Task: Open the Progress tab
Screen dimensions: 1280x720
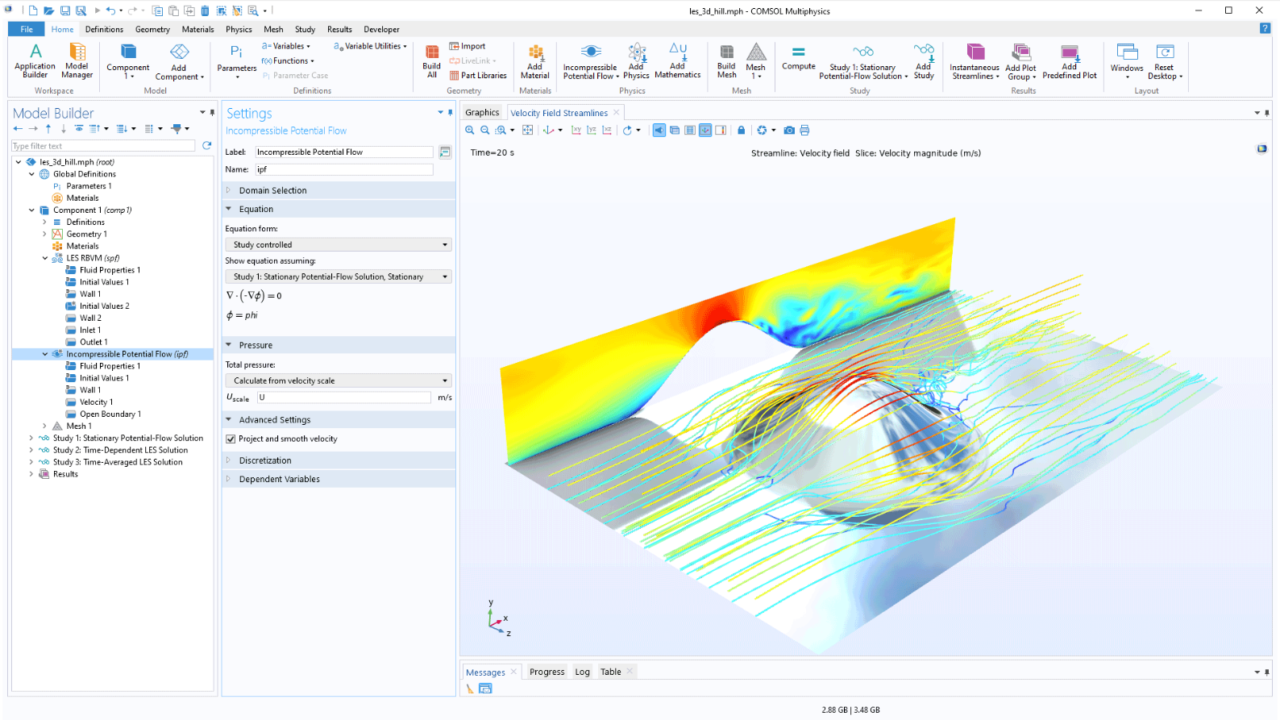Action: coord(547,672)
